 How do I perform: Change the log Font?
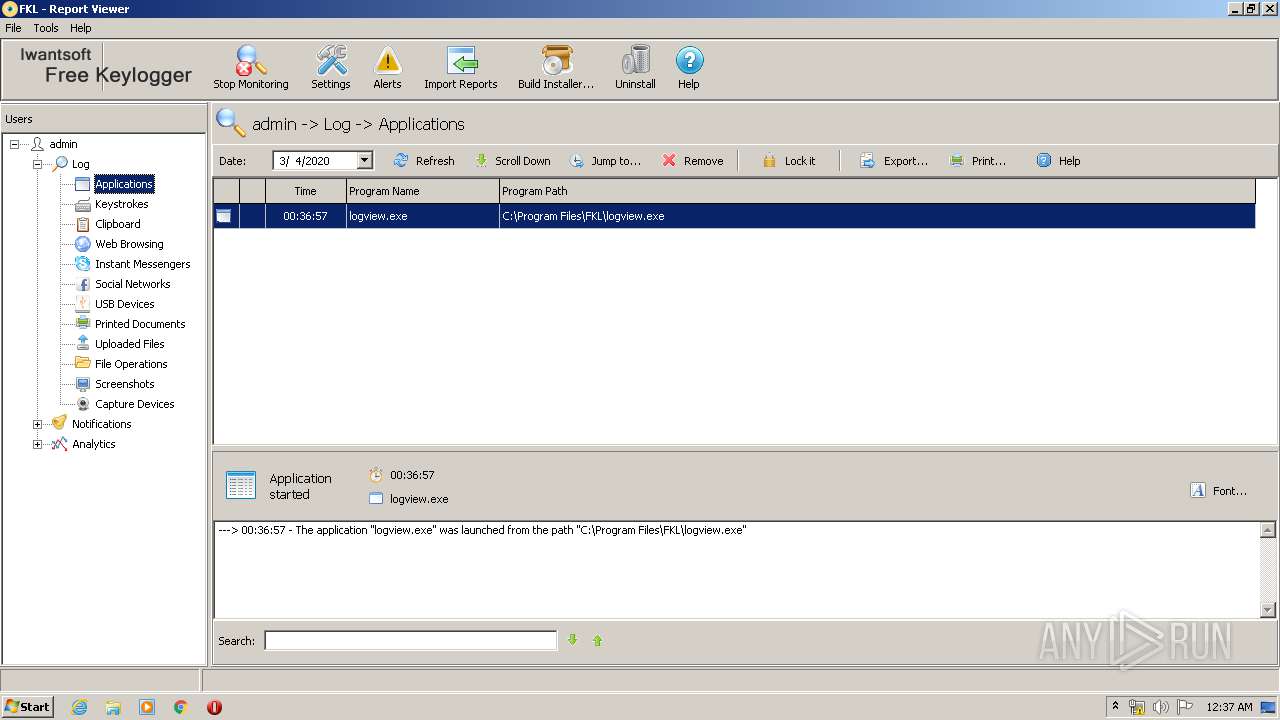(x=1219, y=491)
